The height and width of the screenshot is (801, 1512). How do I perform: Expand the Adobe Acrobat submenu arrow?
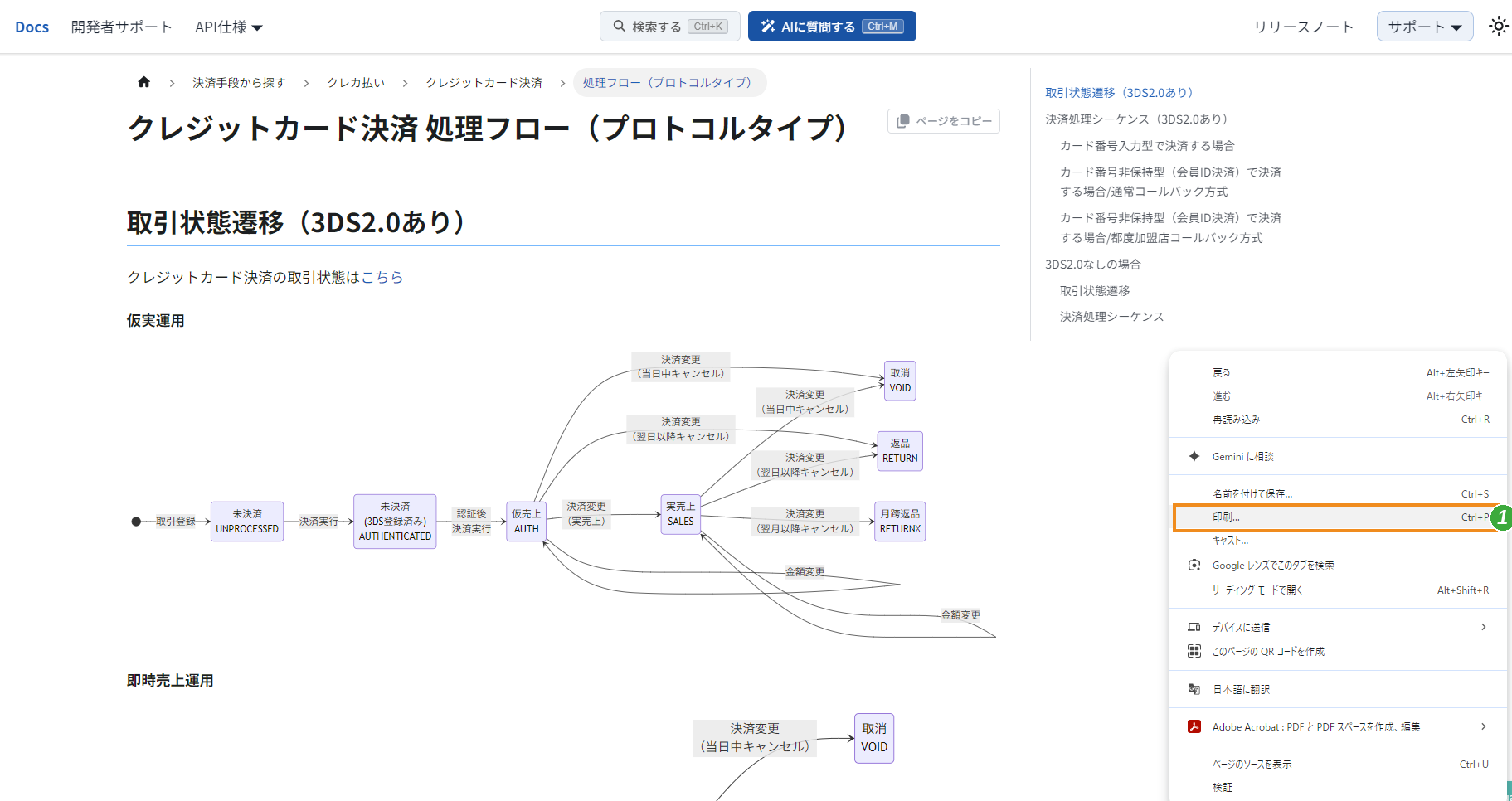click(1484, 726)
